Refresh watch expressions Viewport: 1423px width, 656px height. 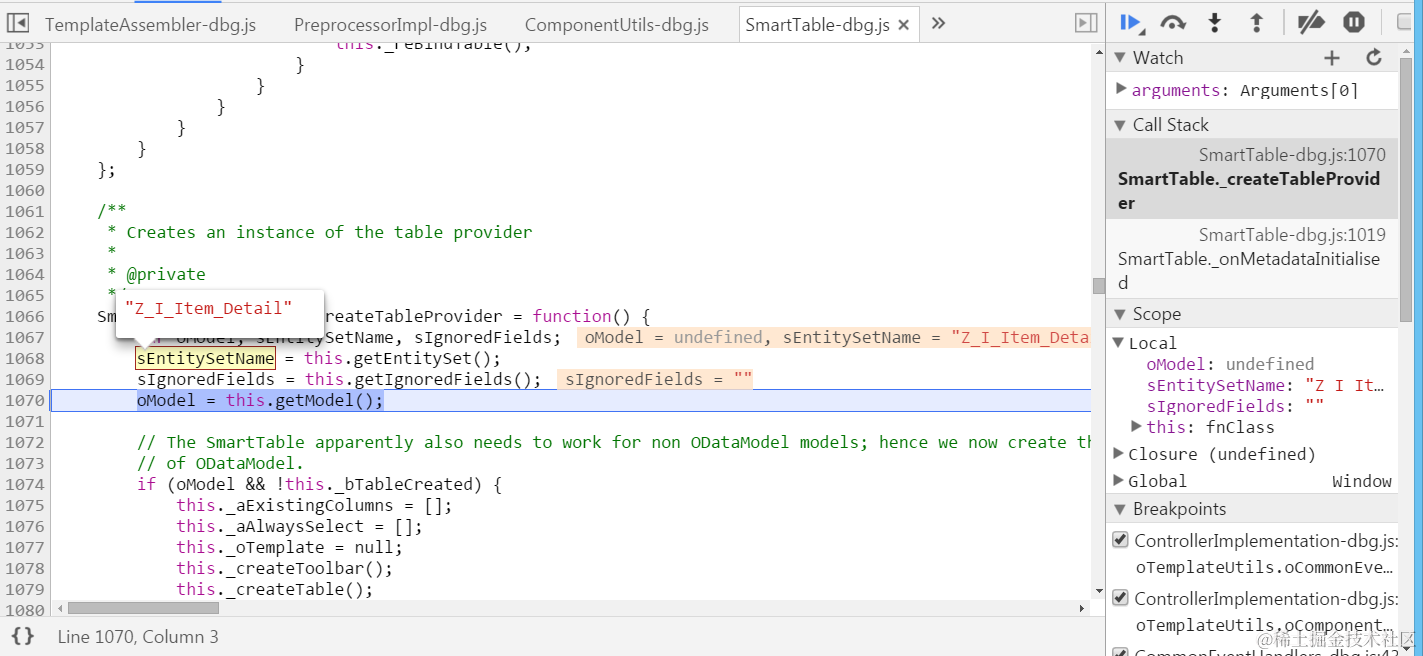[1374, 58]
